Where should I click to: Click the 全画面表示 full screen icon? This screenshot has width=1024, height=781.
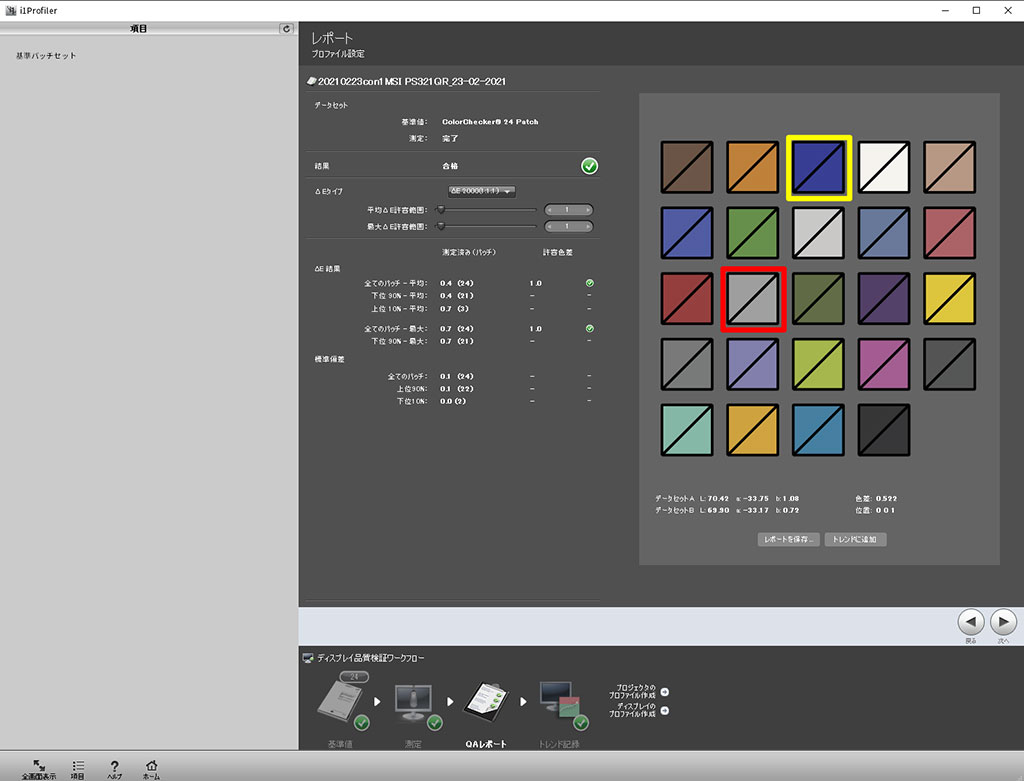click(x=38, y=766)
